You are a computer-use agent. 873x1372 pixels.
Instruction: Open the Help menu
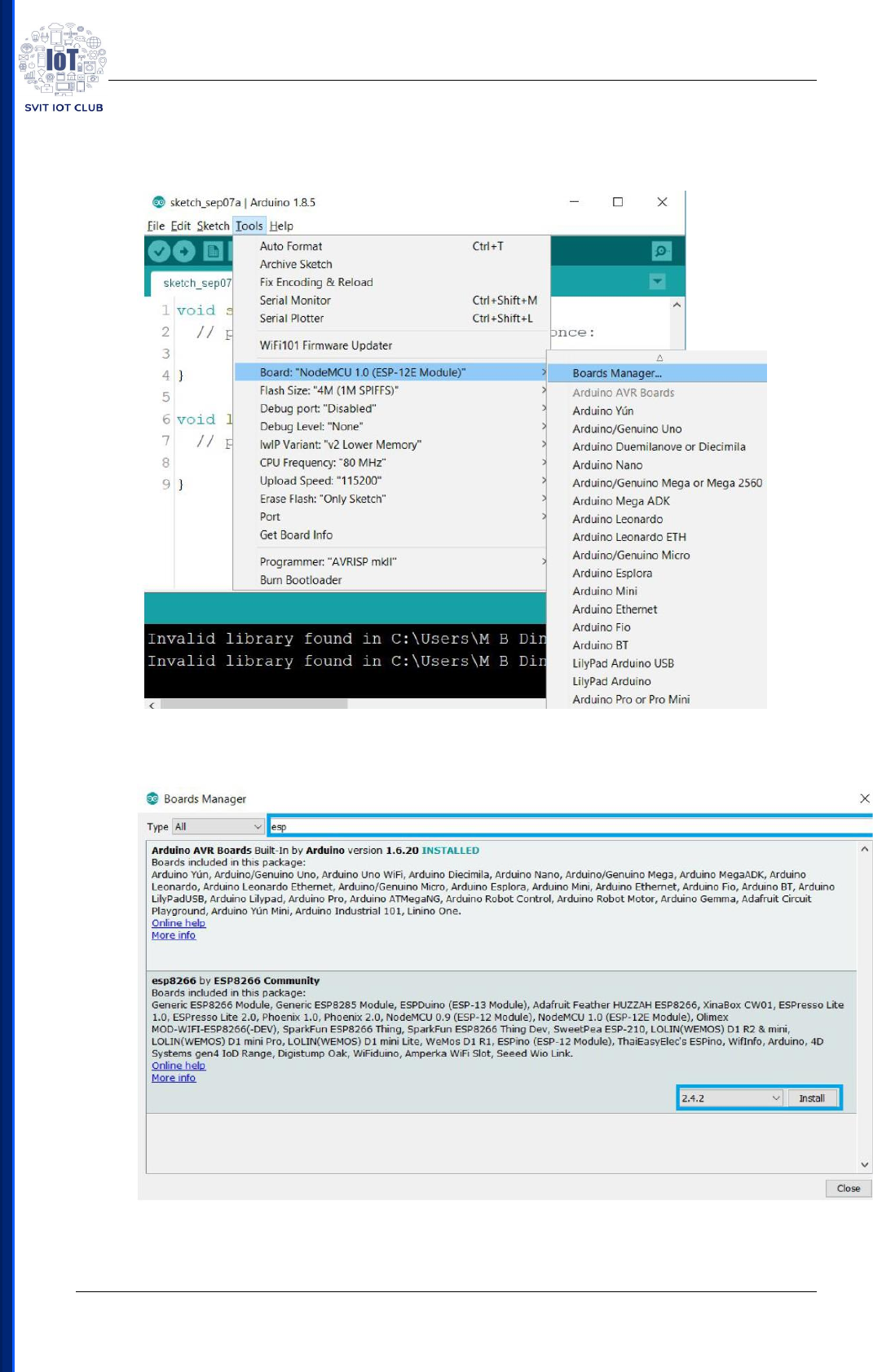pos(281,226)
